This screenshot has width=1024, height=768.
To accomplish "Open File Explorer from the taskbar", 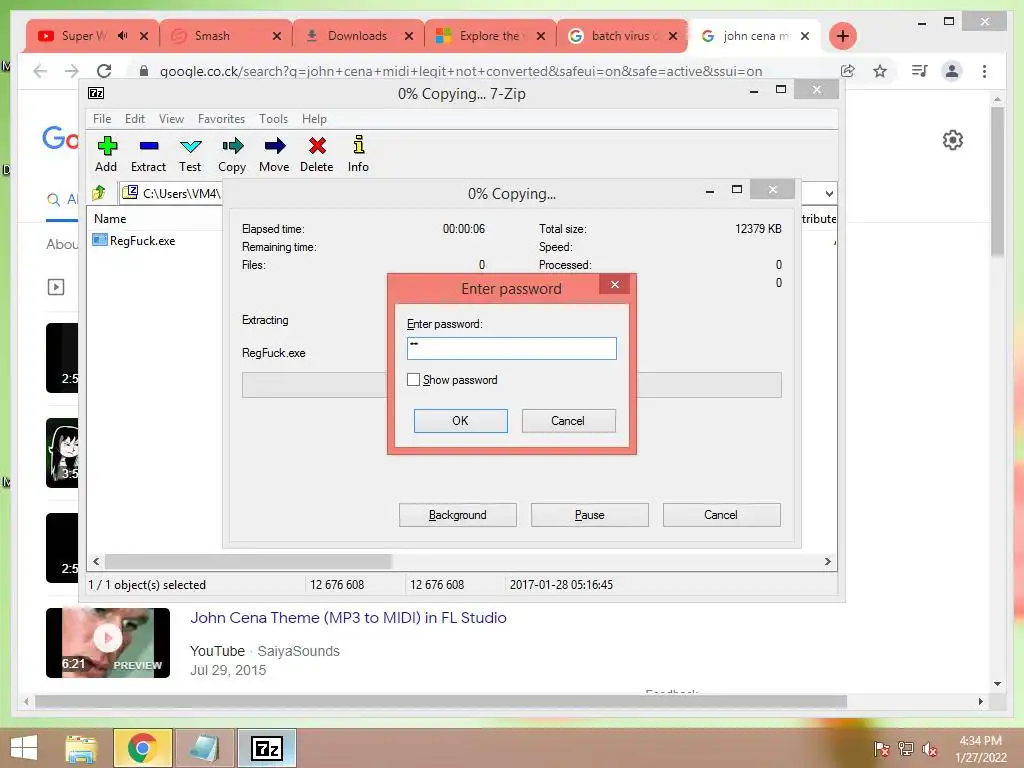I will [x=81, y=748].
